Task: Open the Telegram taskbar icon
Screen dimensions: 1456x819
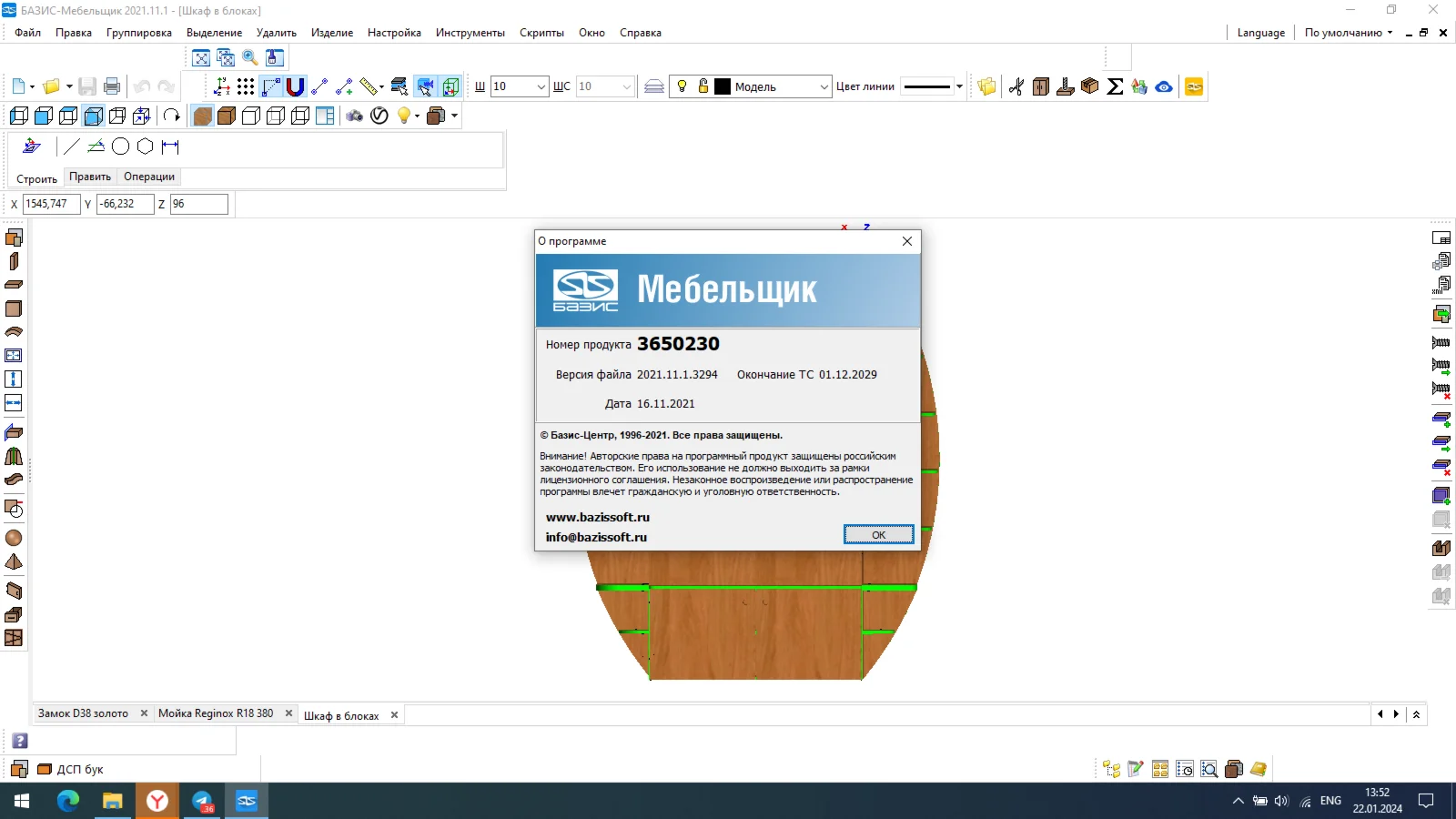Action: pyautogui.click(x=202, y=801)
